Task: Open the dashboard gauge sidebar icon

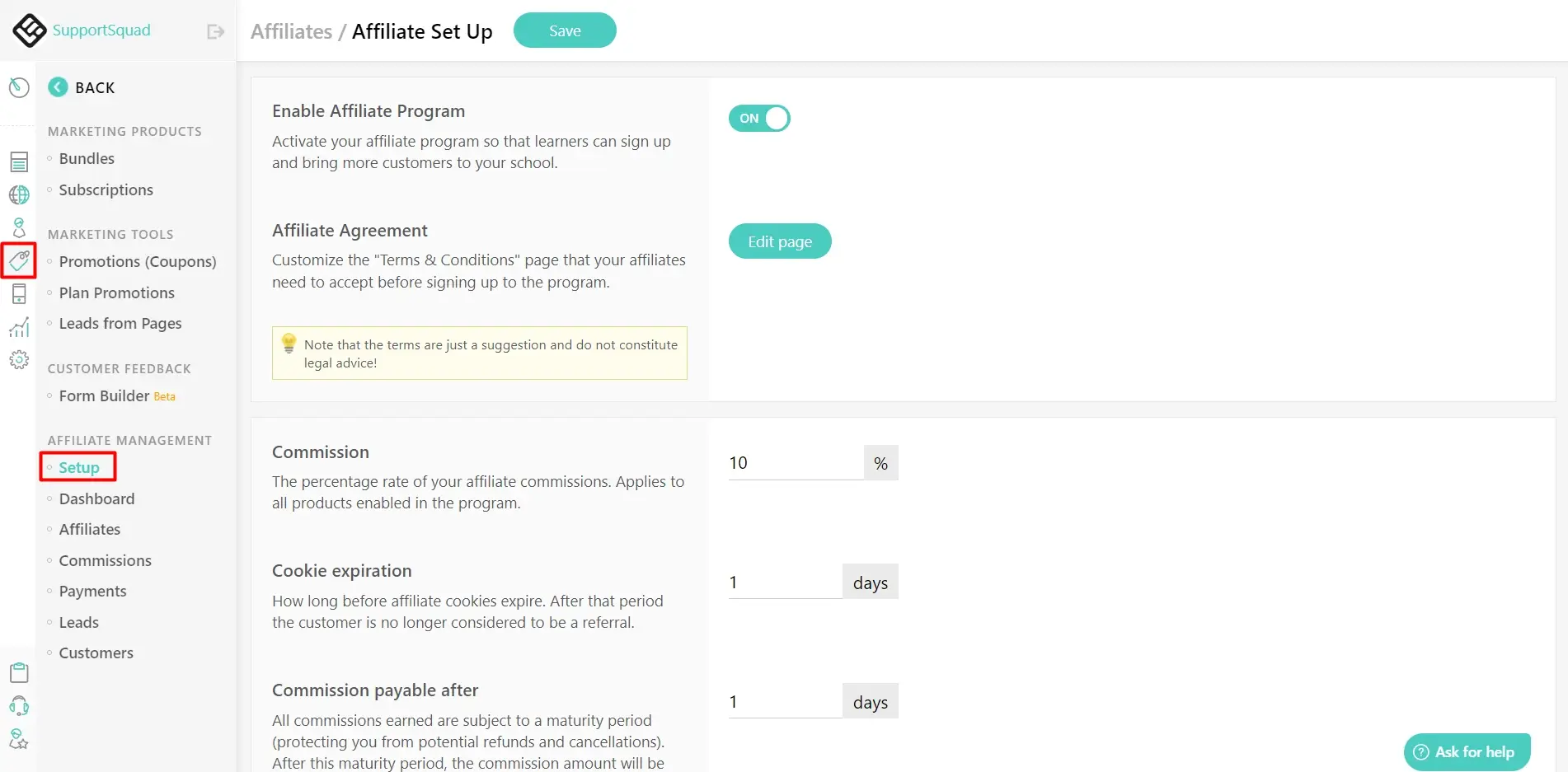Action: (19, 87)
